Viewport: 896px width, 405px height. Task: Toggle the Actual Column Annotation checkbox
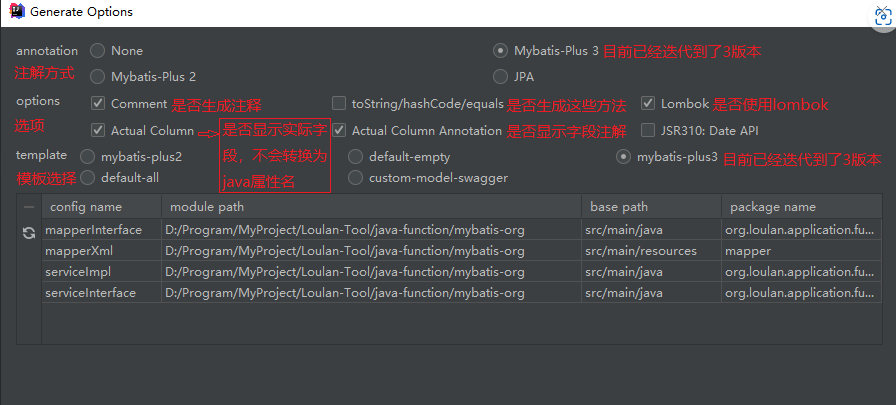click(339, 130)
